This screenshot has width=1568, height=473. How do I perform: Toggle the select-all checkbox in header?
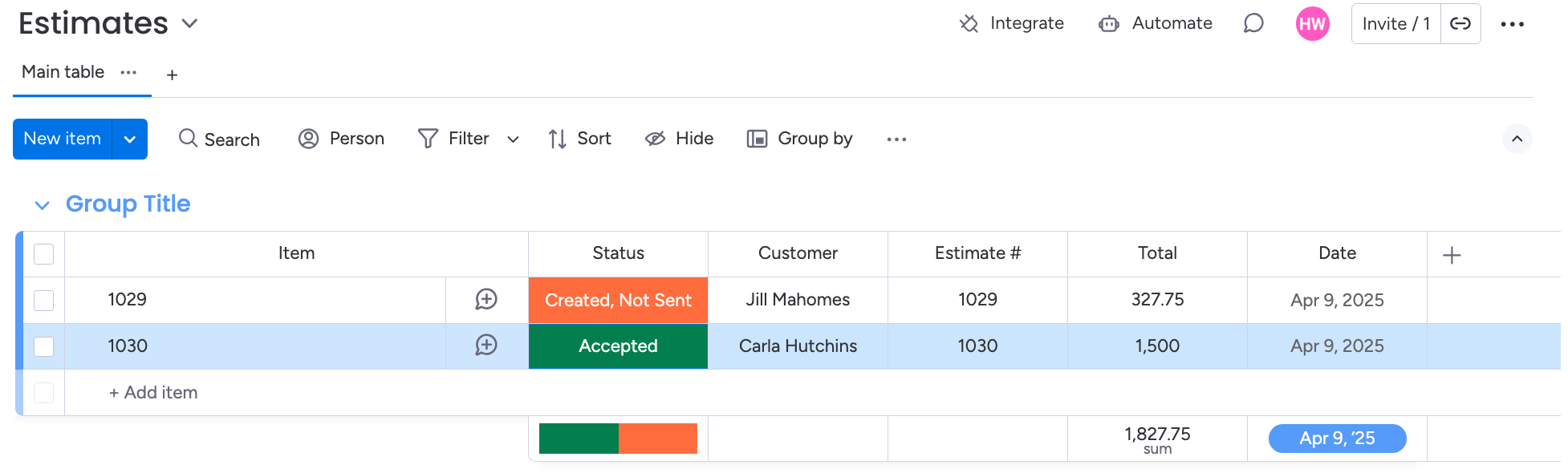44,254
